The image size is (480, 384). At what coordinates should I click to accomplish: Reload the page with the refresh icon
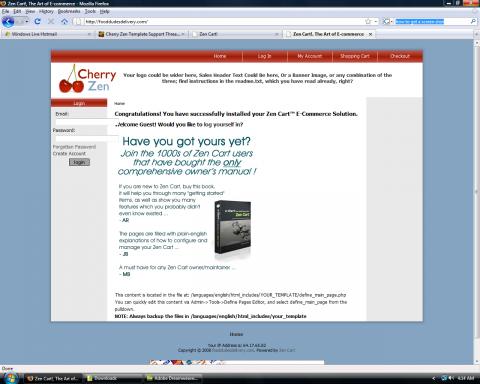pyautogui.click(x=37, y=21)
